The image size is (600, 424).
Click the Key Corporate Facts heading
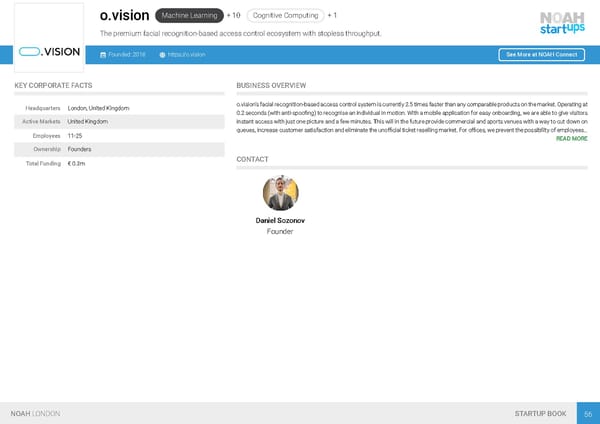[x=54, y=86]
